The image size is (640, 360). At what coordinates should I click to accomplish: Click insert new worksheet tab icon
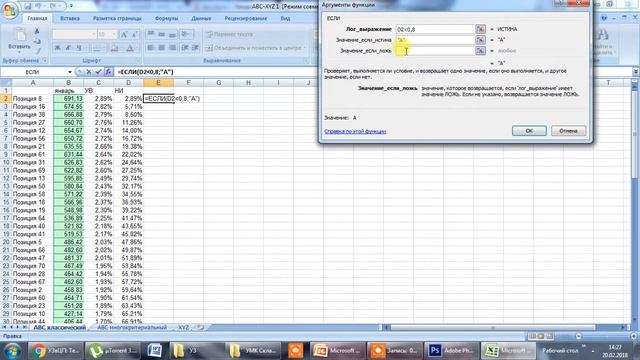tap(200, 327)
